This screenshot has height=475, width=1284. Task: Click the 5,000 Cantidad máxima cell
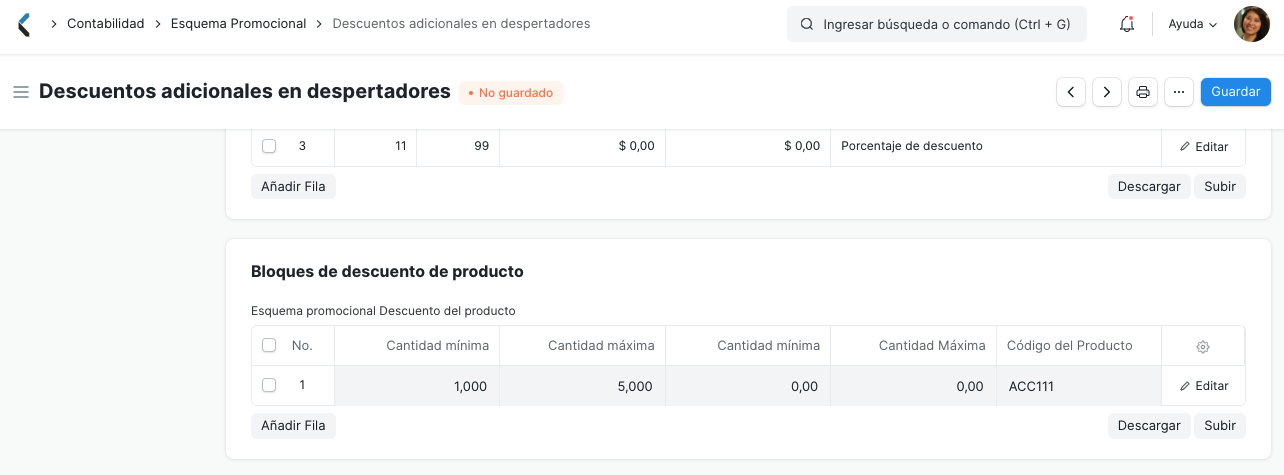point(583,386)
